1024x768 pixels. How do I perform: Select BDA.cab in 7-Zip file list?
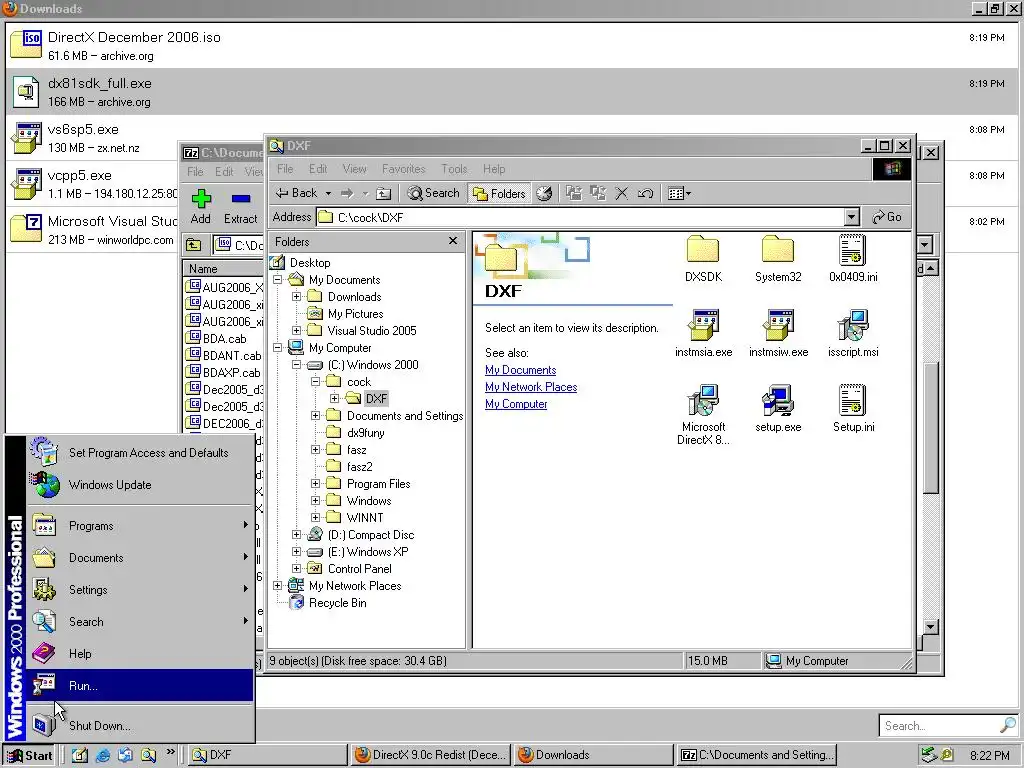pyautogui.click(x=224, y=338)
